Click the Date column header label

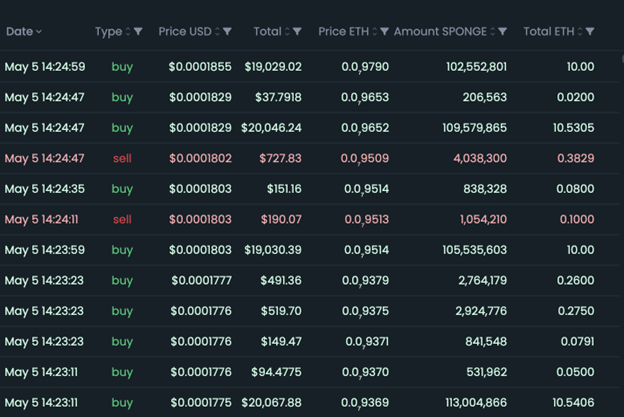pyautogui.click(x=19, y=32)
